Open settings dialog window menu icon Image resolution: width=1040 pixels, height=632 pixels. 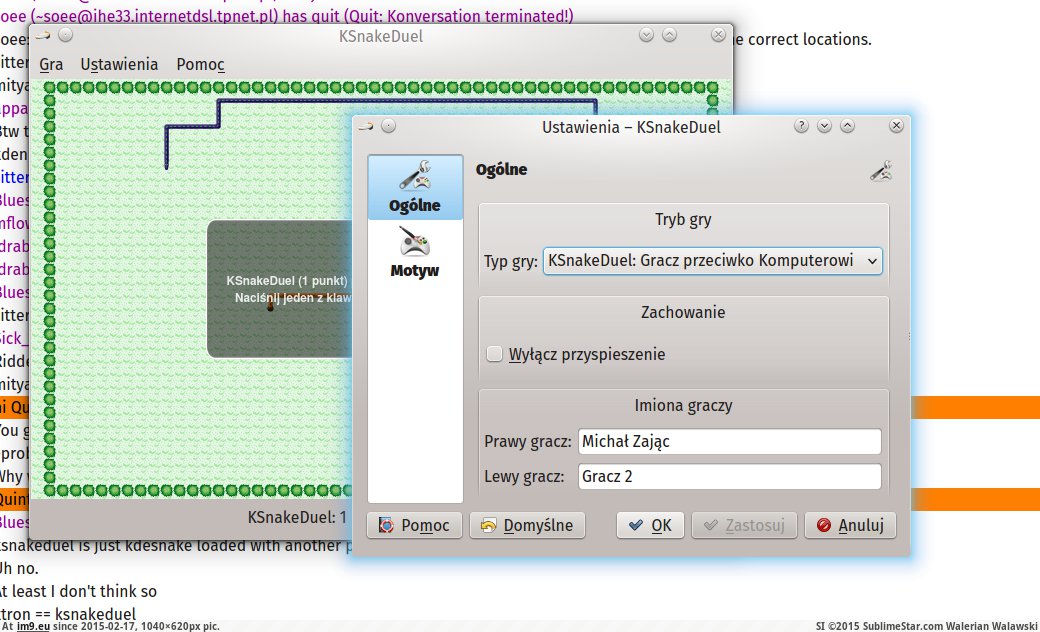tap(365, 126)
